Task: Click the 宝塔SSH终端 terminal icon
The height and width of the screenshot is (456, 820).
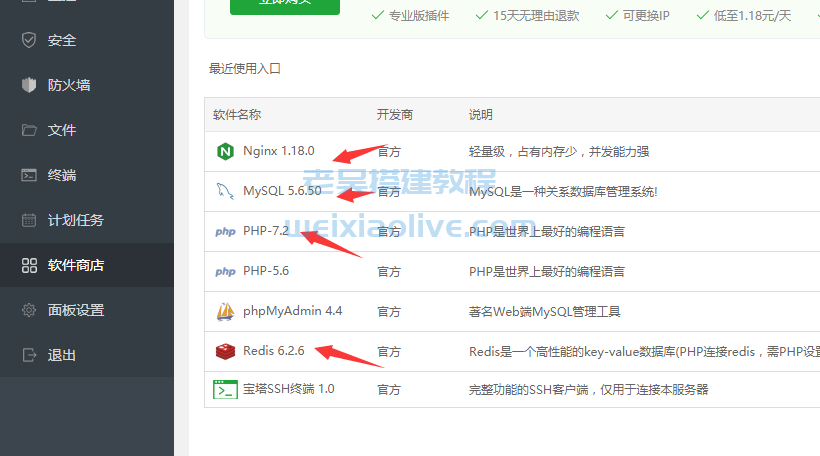Action: coord(225,390)
